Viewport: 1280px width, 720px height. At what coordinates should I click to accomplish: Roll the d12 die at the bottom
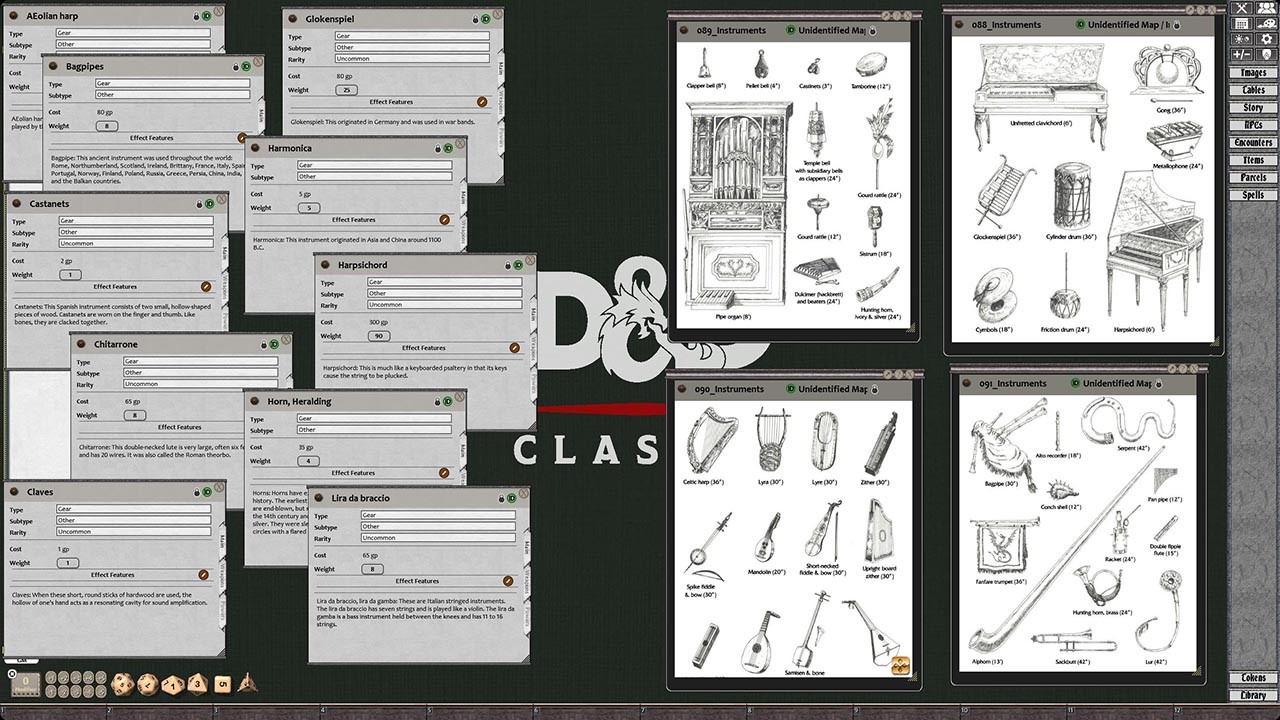148,683
